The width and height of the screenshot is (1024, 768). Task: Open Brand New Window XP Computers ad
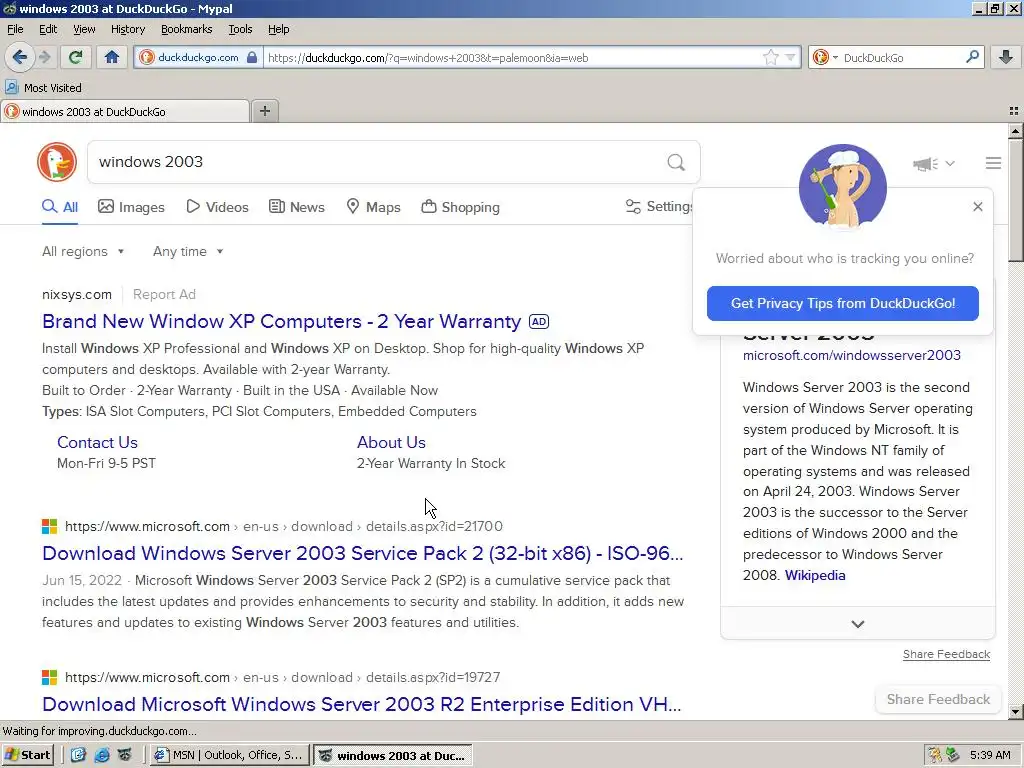[281, 321]
